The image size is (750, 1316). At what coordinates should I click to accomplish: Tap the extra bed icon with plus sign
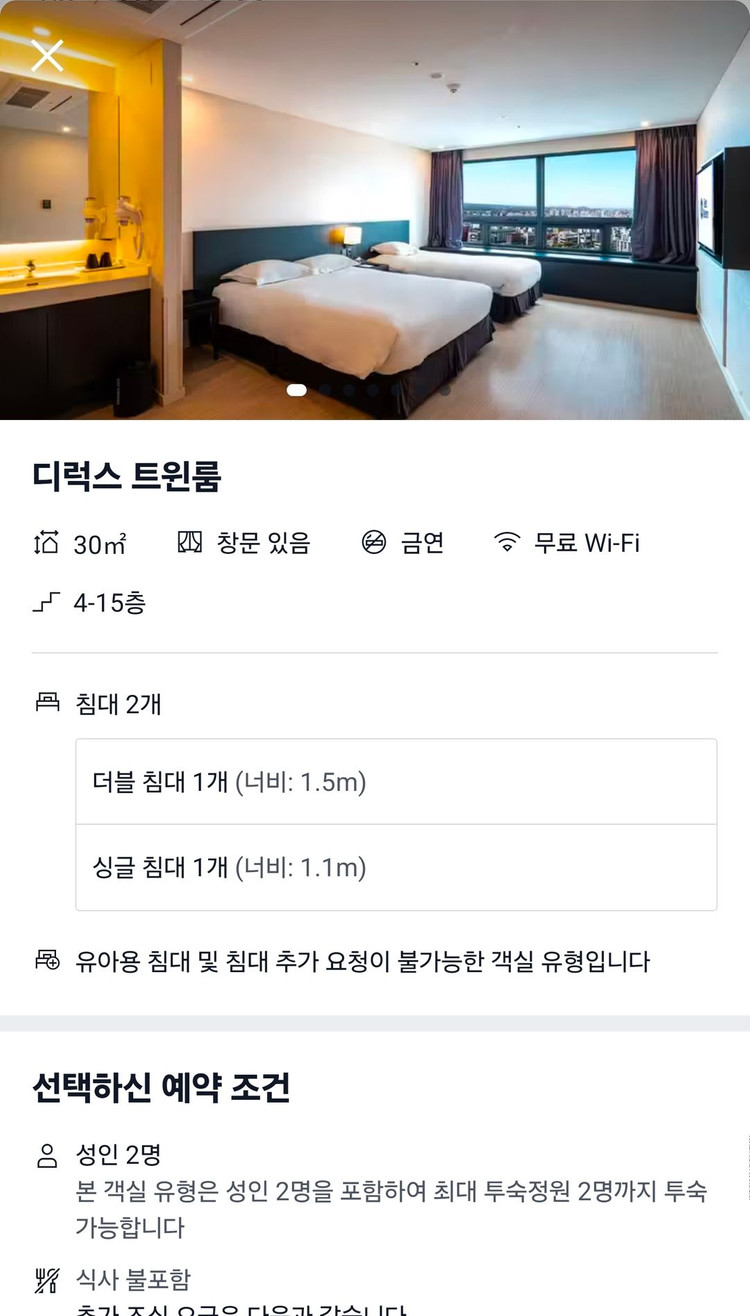click(47, 961)
